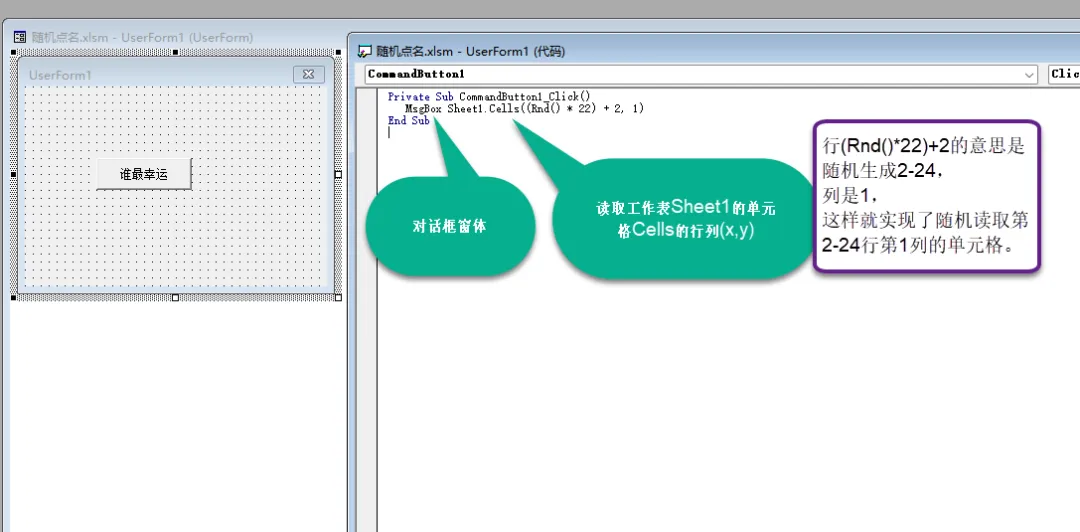Screen dimensions: 1080x532
Task: Click the MsgBox line in the code
Action: point(524,108)
